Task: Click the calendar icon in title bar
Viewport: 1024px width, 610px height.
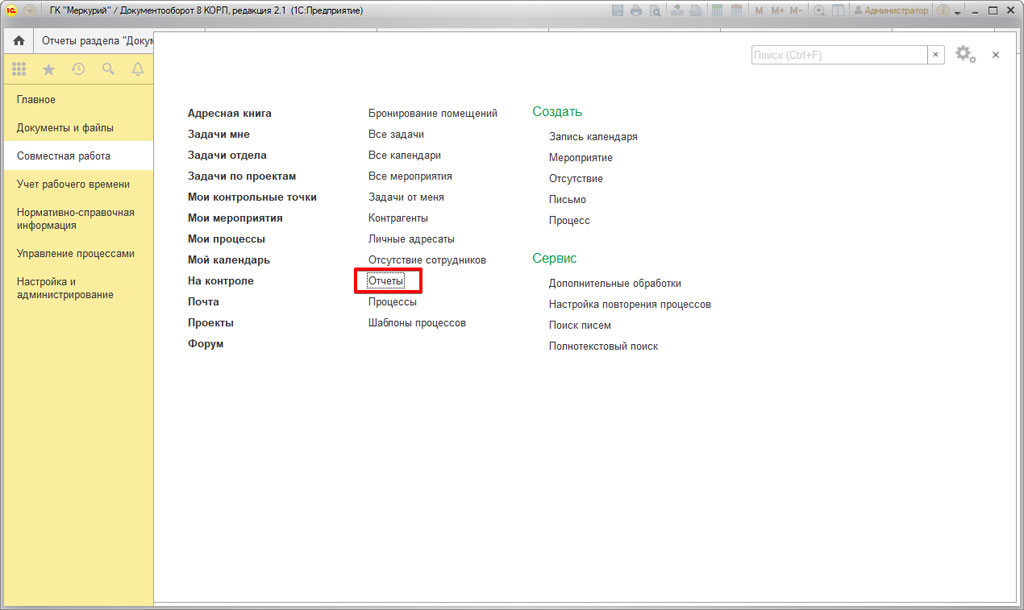Action: (x=736, y=10)
